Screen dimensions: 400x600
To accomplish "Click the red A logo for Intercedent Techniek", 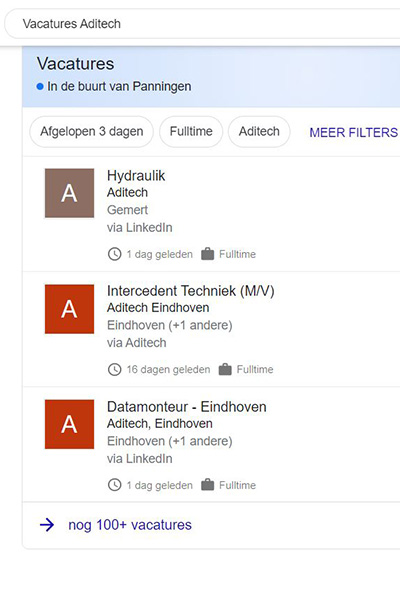I will pos(69,309).
